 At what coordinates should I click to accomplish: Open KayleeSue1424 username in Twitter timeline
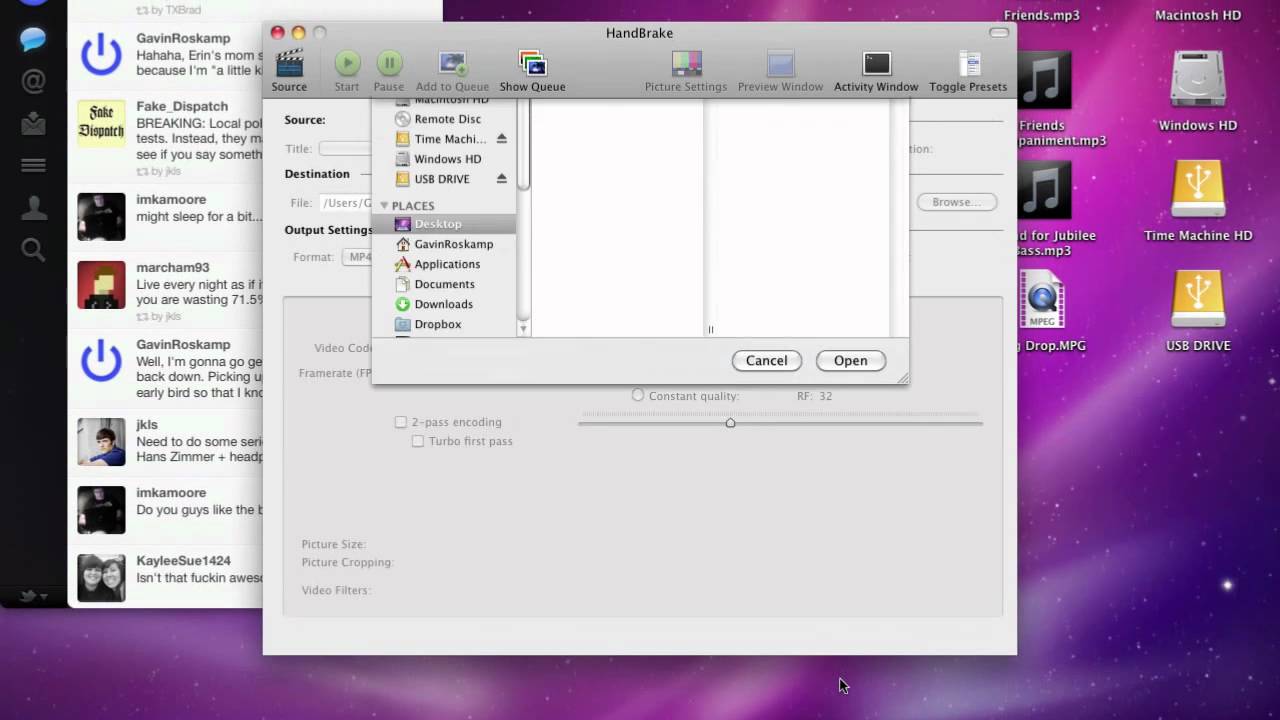[x=183, y=561]
